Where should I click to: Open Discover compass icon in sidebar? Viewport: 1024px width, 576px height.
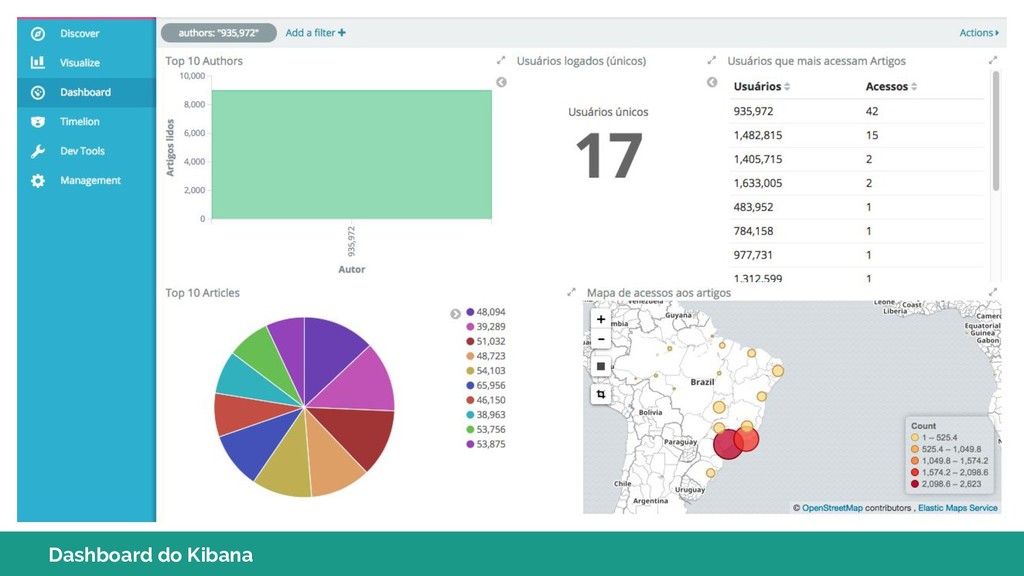(x=38, y=33)
